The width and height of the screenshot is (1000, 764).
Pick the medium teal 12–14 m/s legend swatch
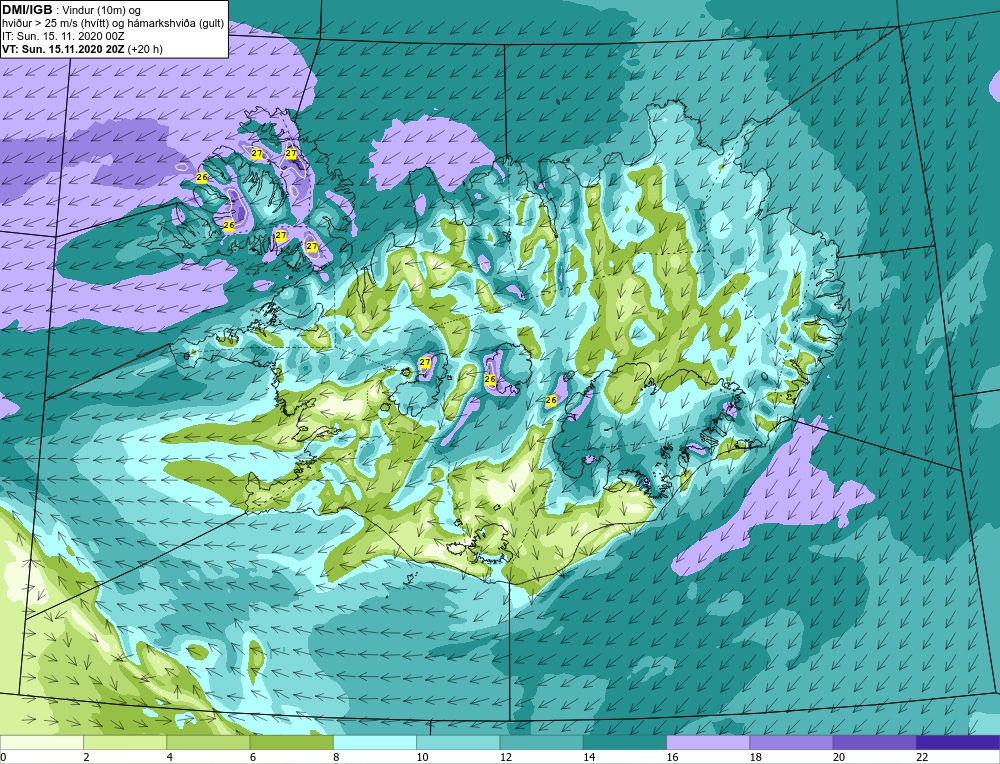[x=541, y=742]
